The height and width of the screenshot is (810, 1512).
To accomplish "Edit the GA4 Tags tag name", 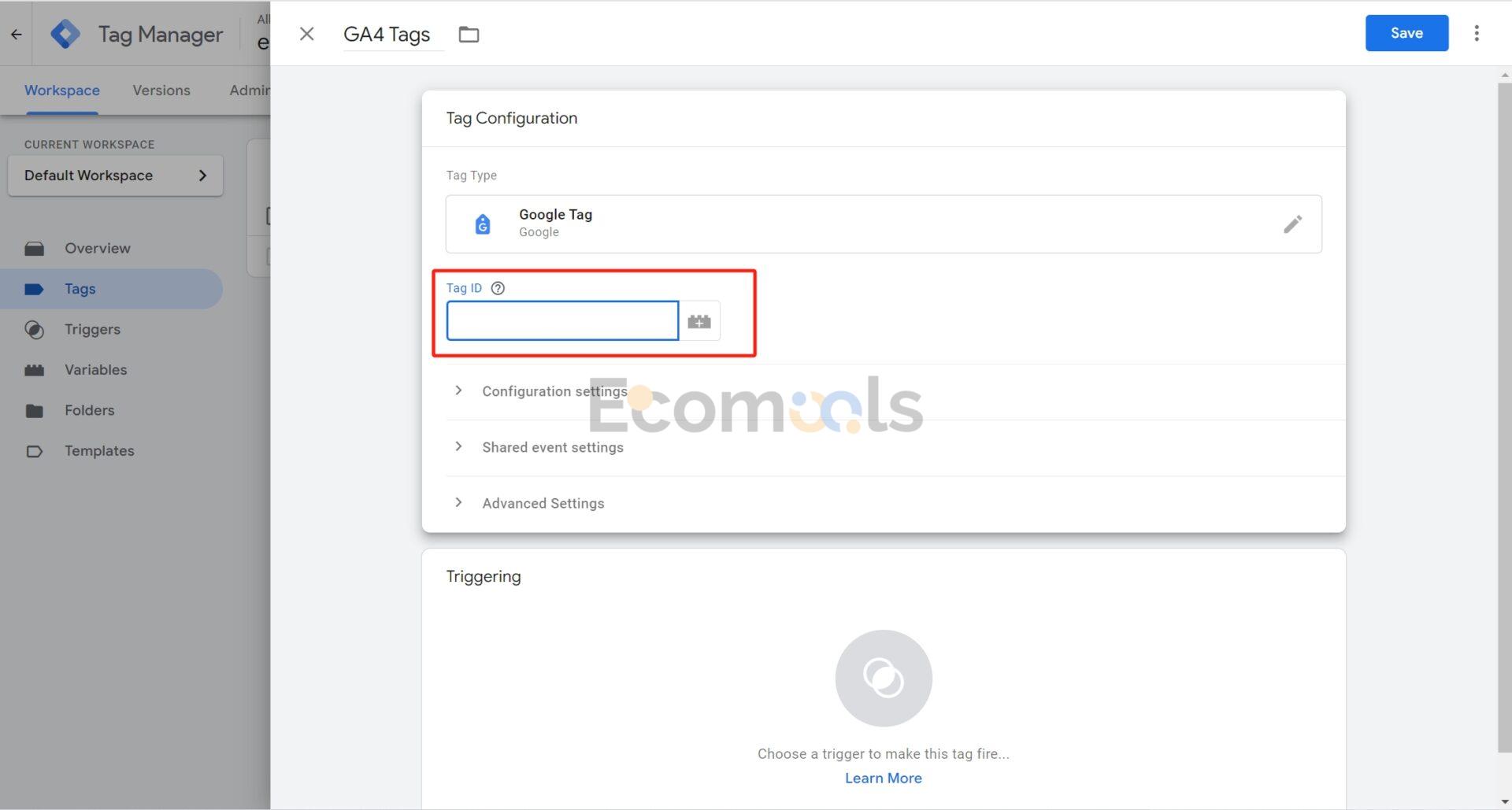I will 393,35.
